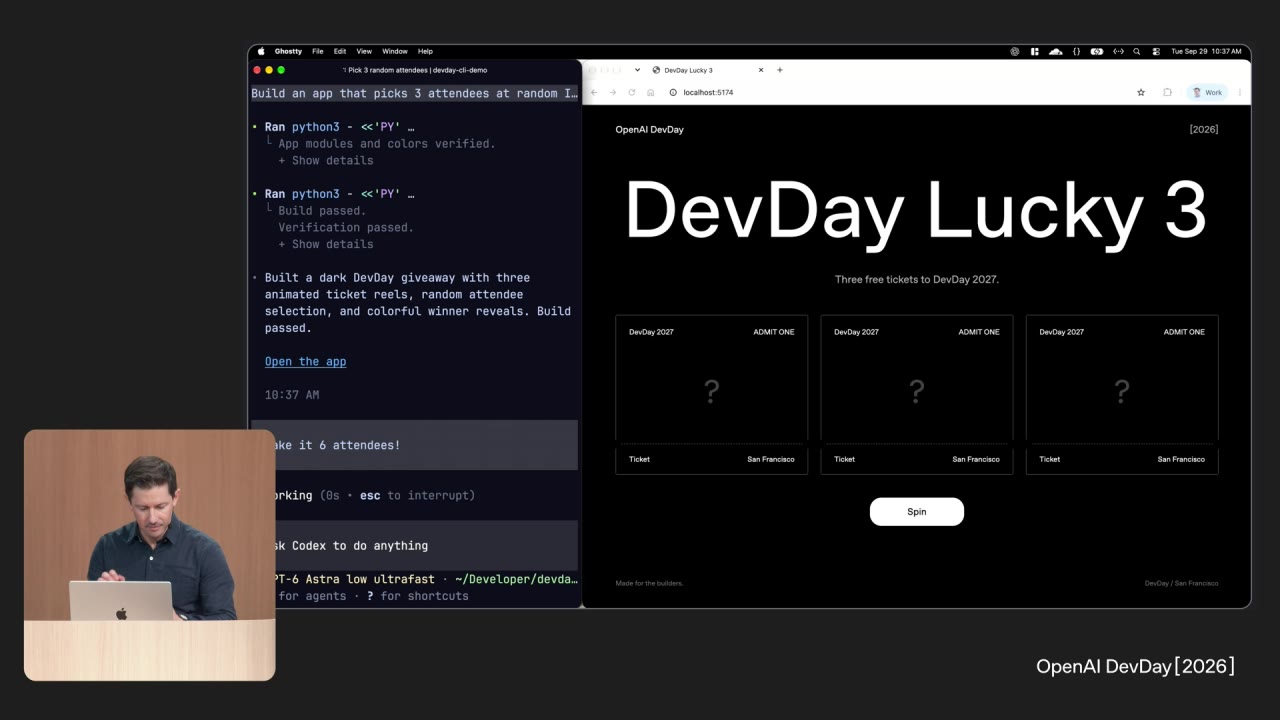Open the File menu
This screenshot has width=1280, height=720.
318,51
